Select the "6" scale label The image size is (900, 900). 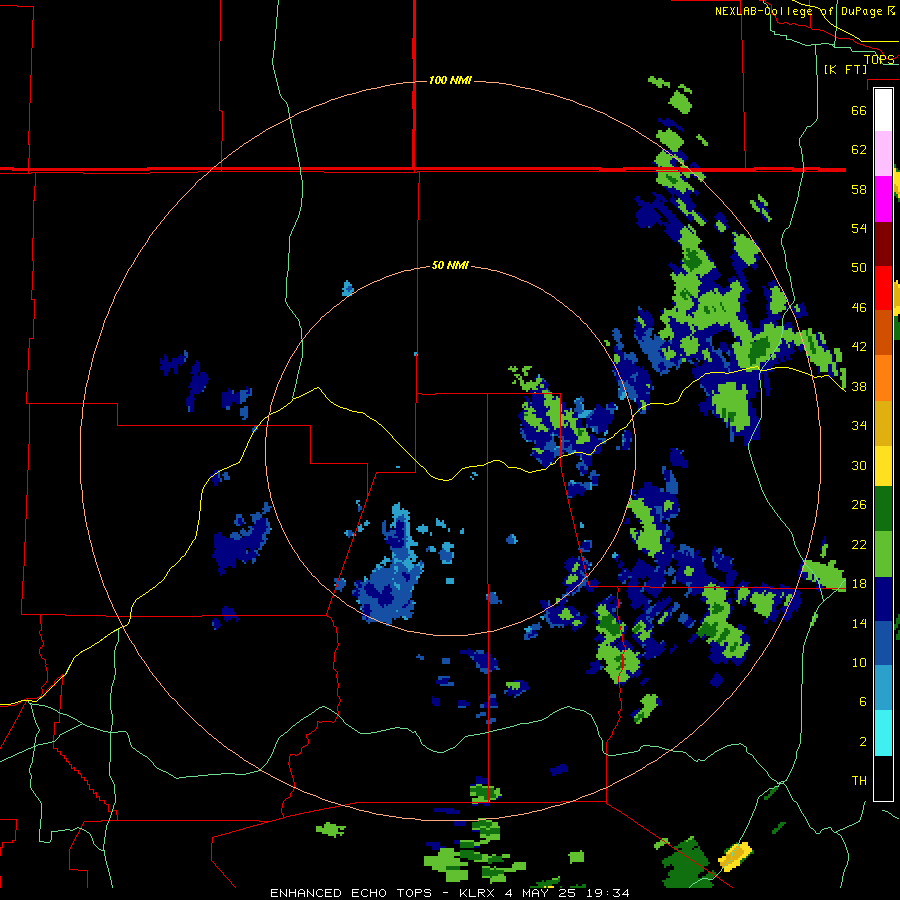(x=863, y=702)
